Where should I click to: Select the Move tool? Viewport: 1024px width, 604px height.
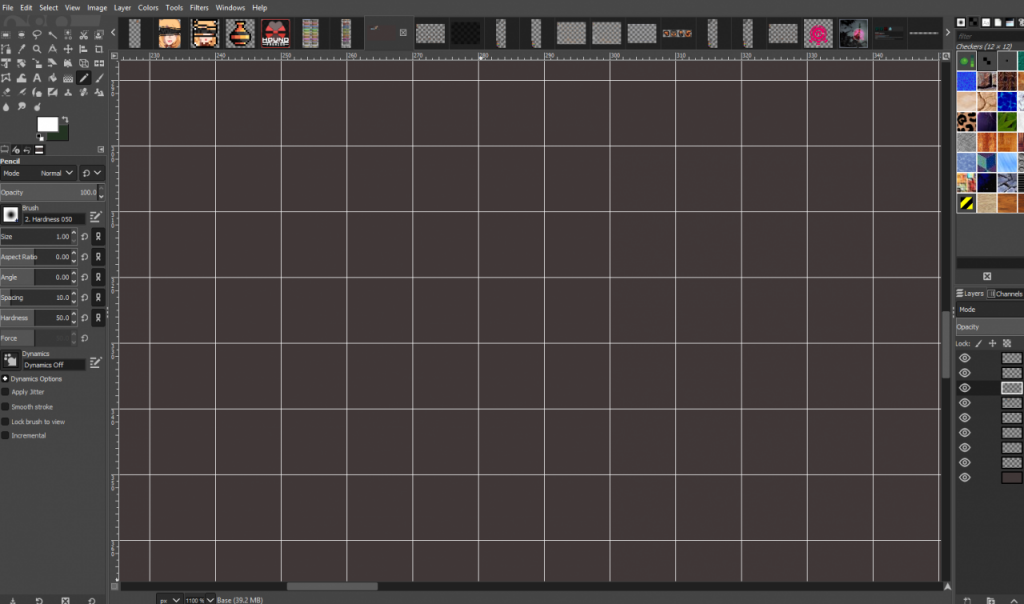[x=68, y=47]
